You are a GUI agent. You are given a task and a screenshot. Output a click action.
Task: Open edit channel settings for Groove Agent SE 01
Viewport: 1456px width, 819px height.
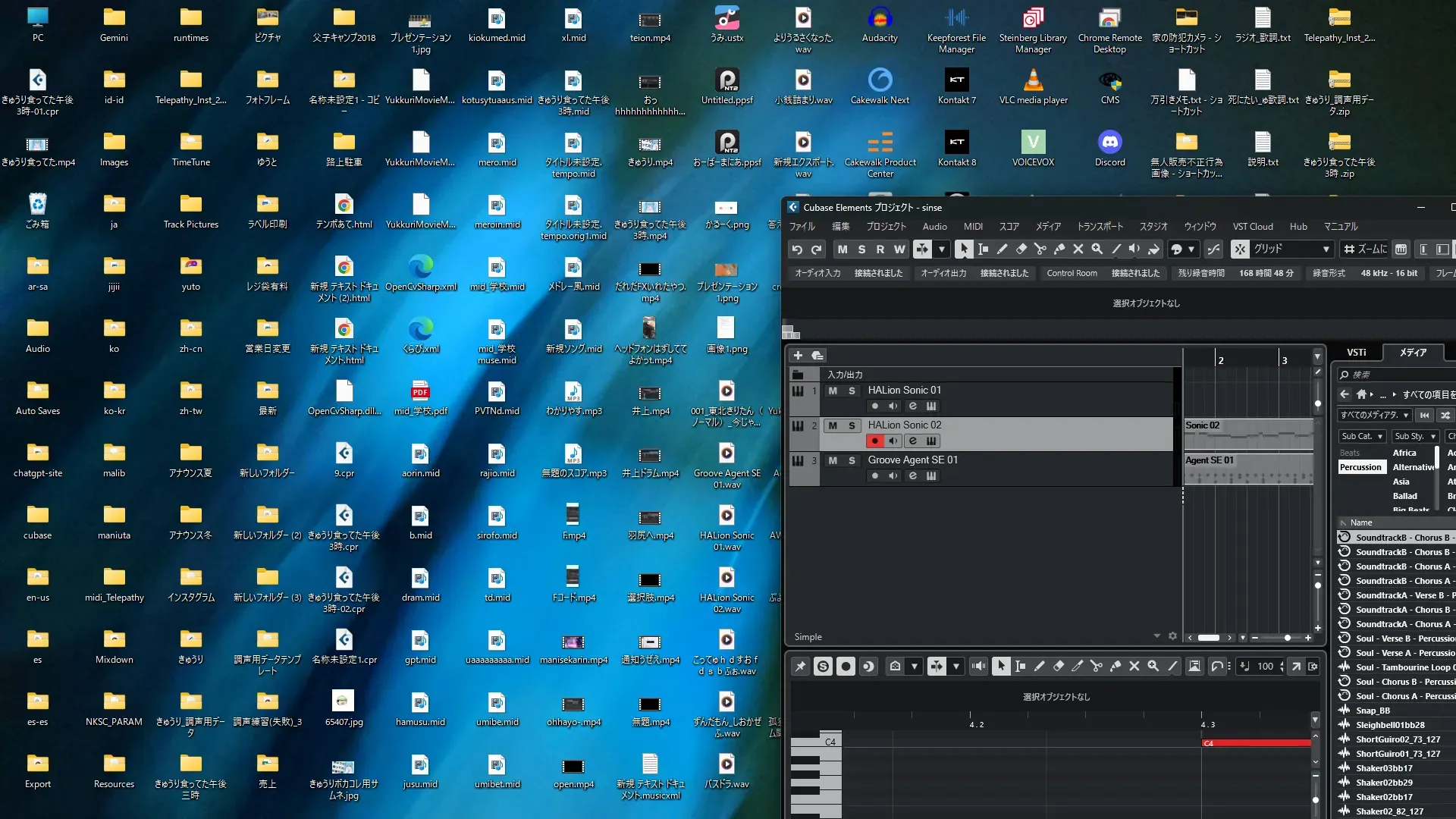[x=913, y=476]
